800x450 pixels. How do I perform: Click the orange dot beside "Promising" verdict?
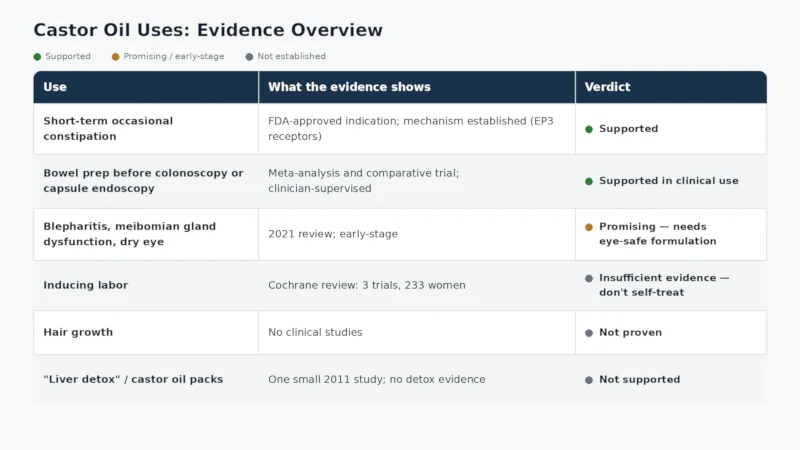(x=589, y=227)
